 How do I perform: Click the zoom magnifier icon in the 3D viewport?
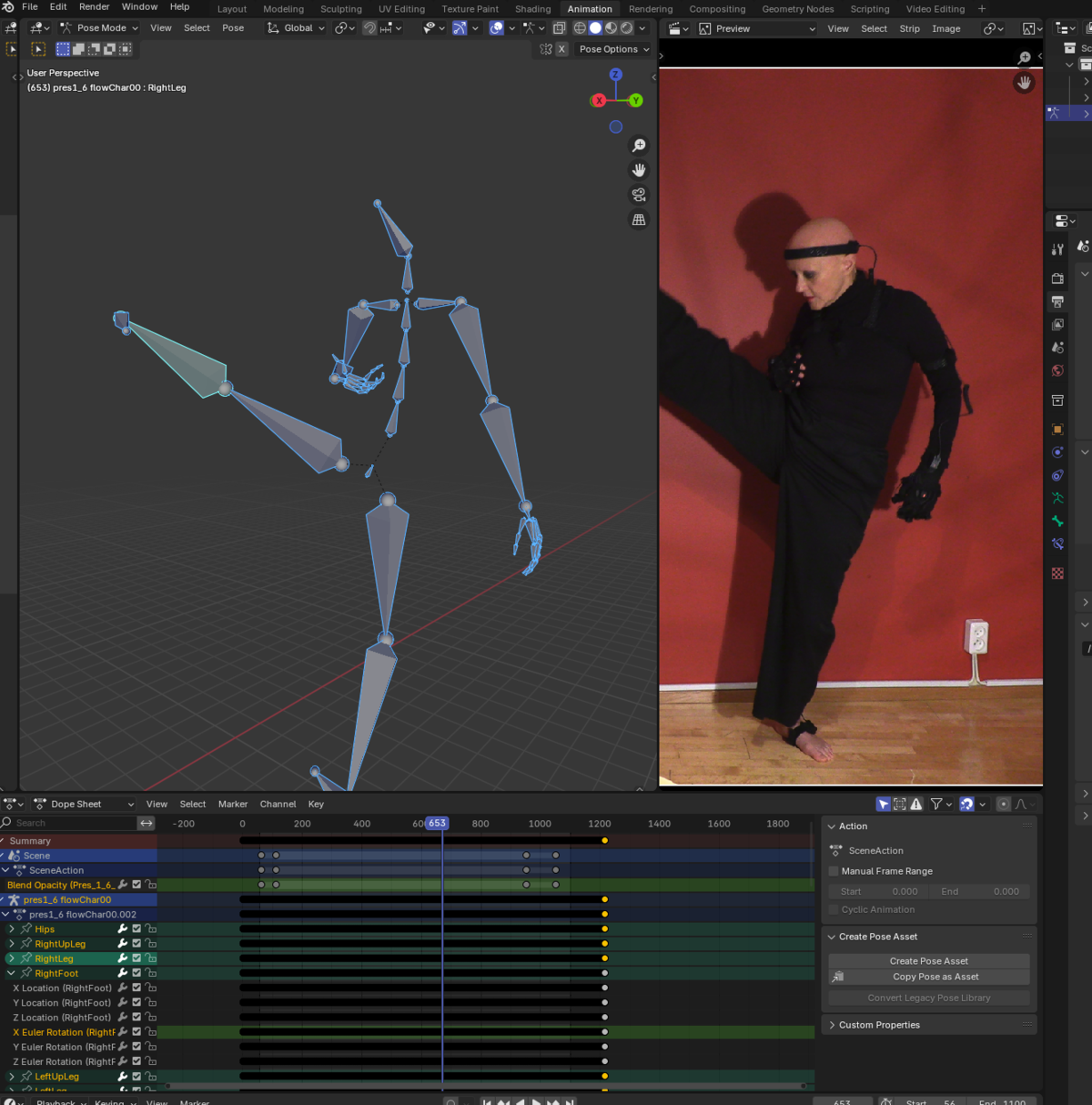639,146
